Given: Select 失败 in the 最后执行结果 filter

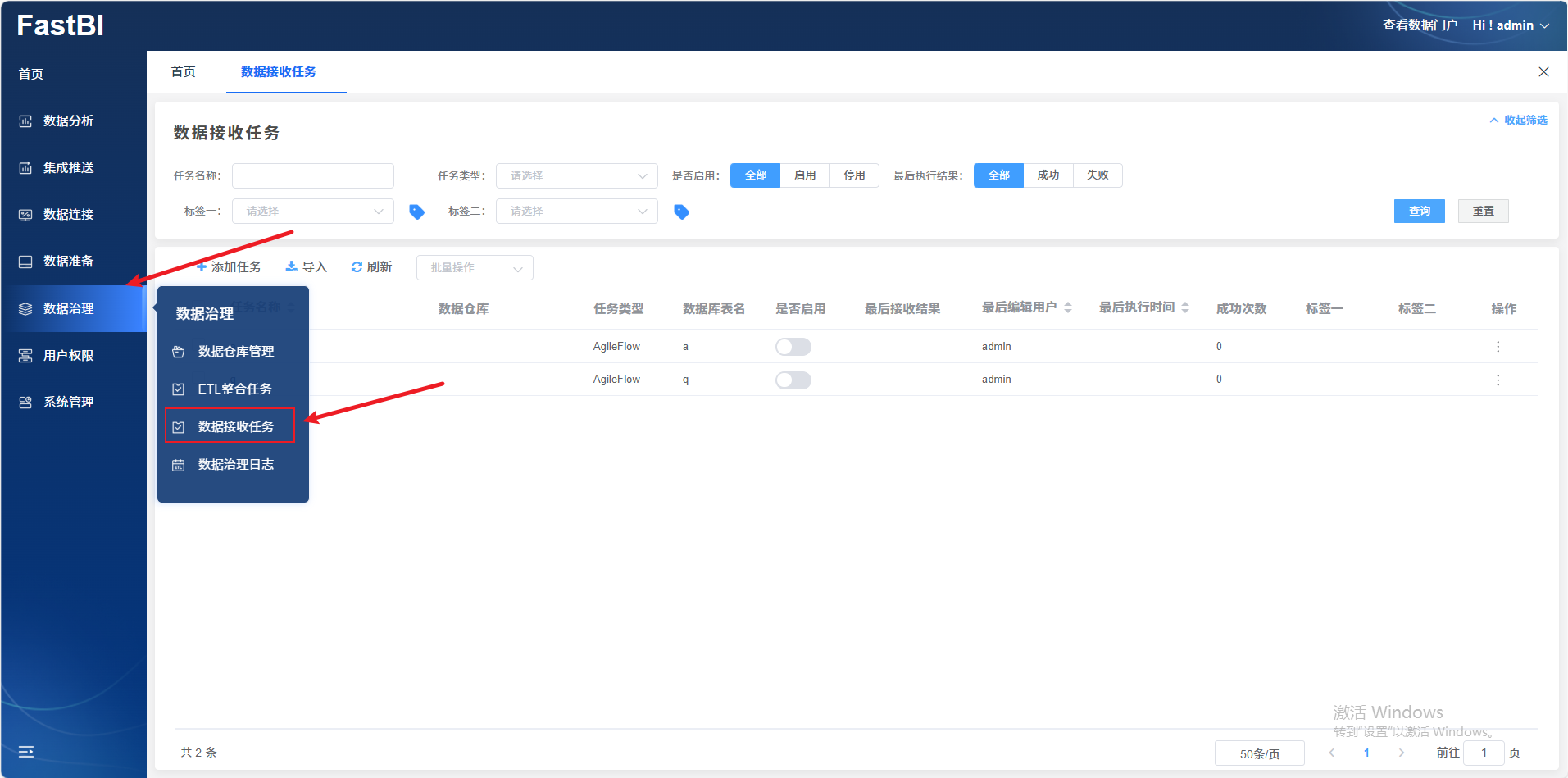Looking at the screenshot, I should (x=1097, y=175).
